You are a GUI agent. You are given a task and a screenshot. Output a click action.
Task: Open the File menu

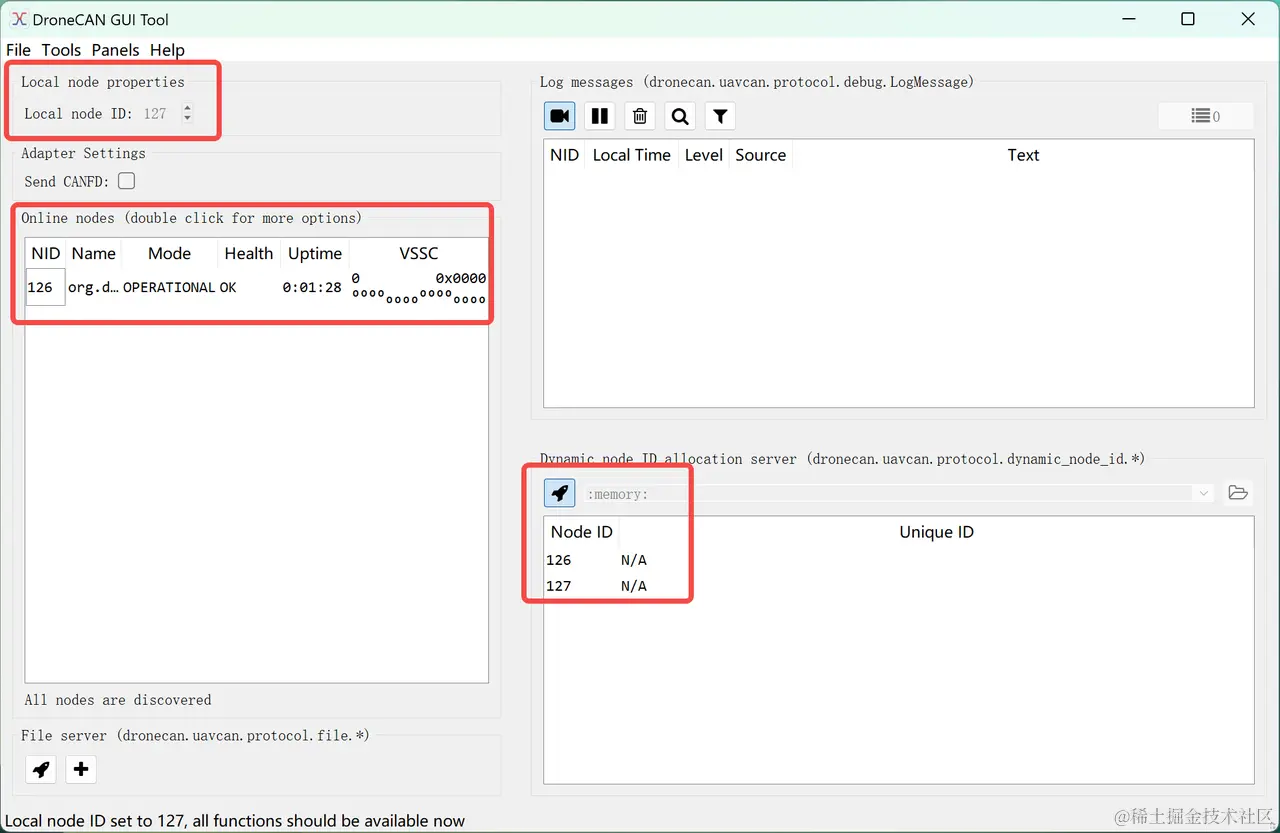pos(18,50)
